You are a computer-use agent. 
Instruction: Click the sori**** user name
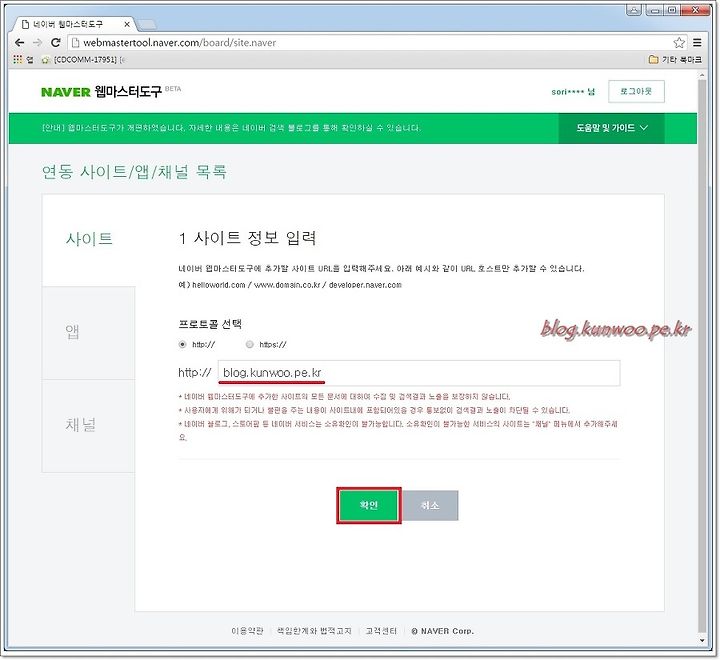(573, 91)
